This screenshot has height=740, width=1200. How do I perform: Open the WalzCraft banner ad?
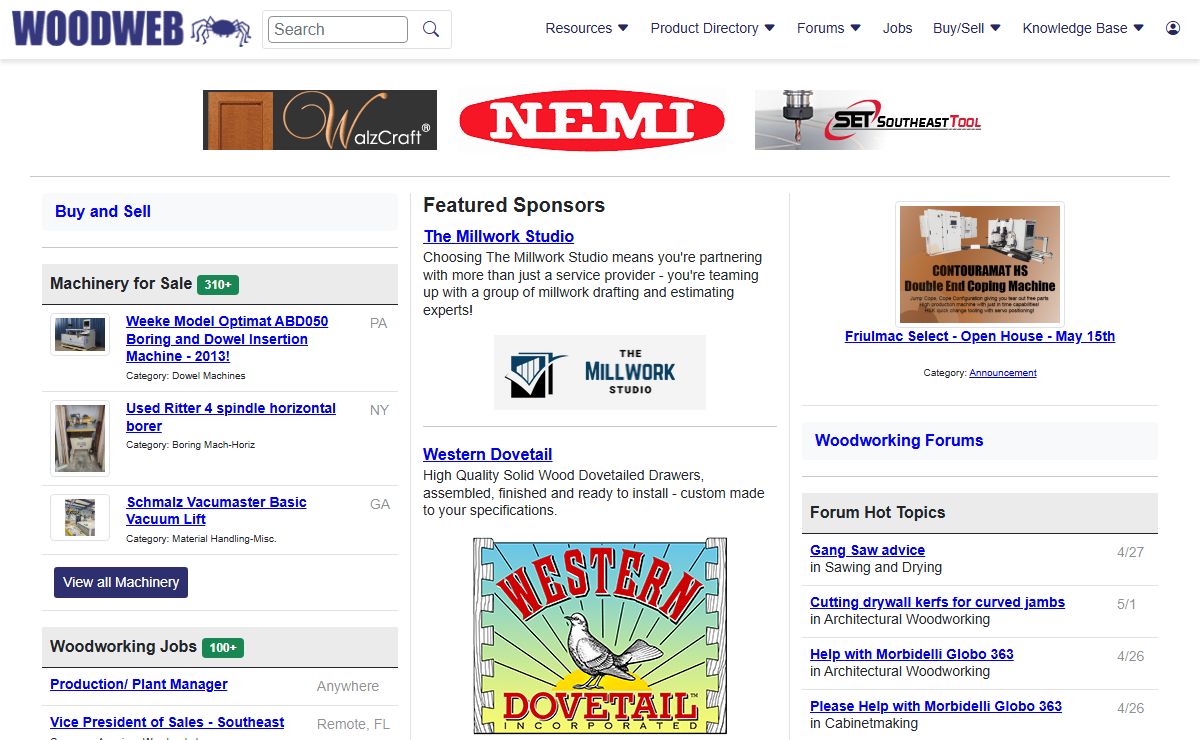point(320,120)
